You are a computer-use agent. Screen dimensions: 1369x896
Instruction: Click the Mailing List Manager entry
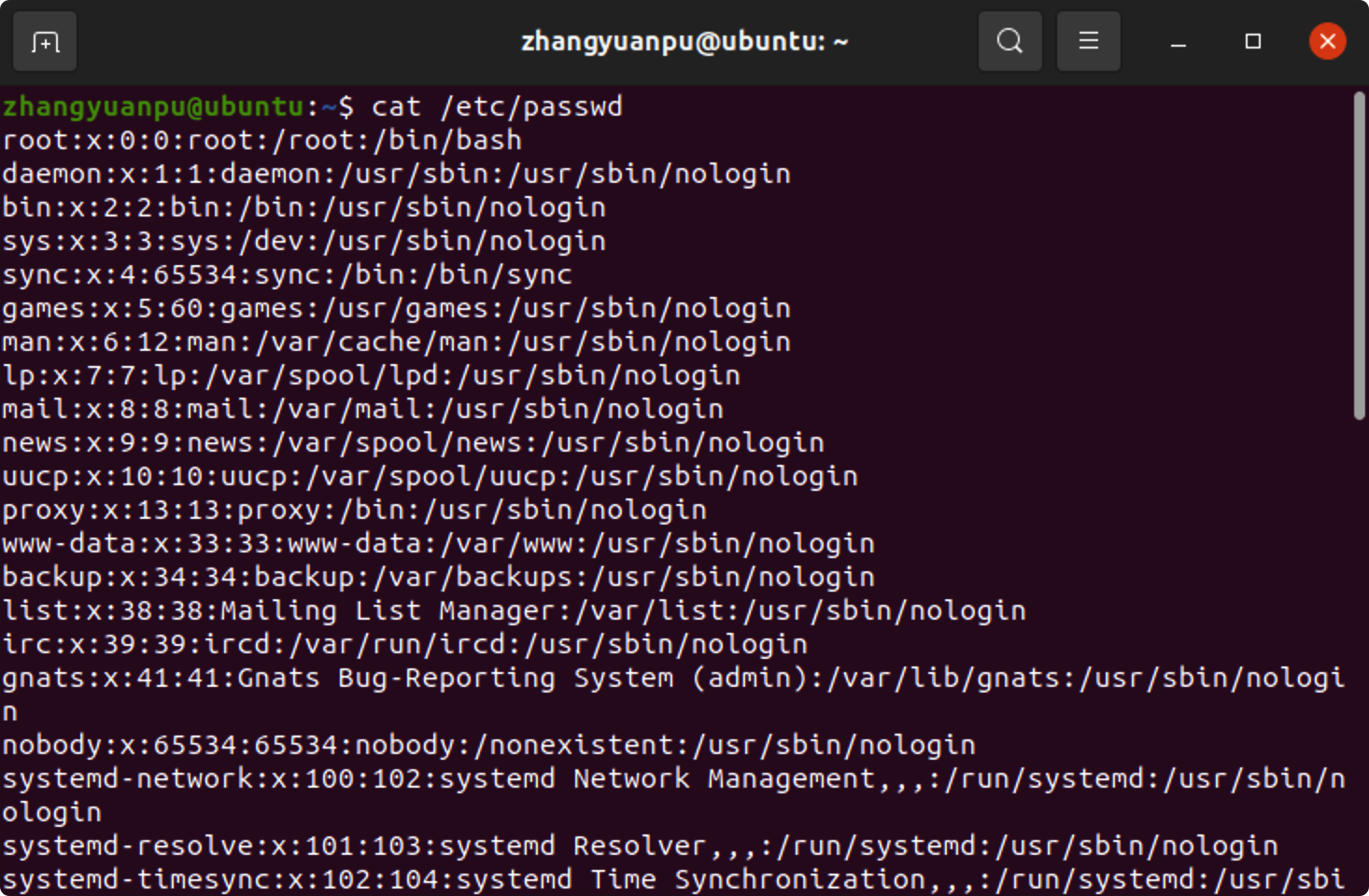[514, 609]
